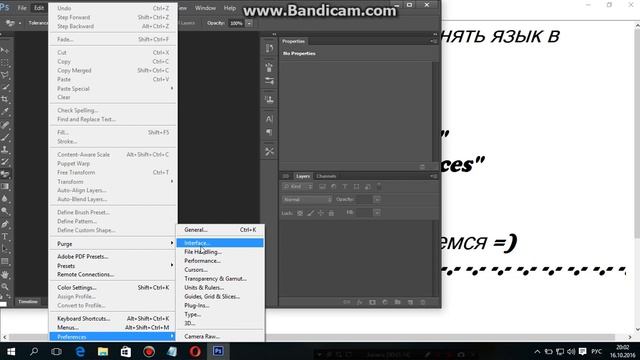Image resolution: width=640 pixels, height=360 pixels.
Task: Choose Color Settings... from Edit menu
Action: pos(113,288)
